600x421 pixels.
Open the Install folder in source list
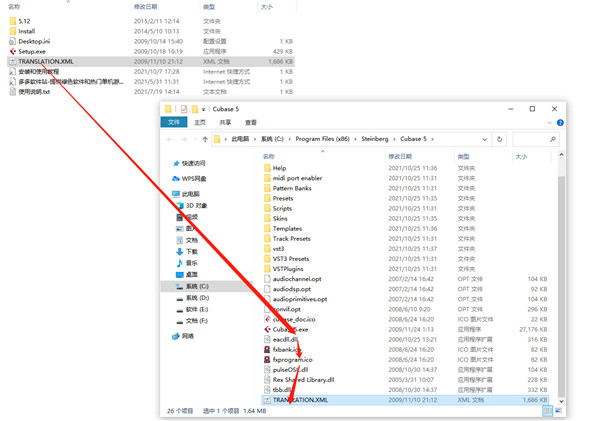(26, 31)
